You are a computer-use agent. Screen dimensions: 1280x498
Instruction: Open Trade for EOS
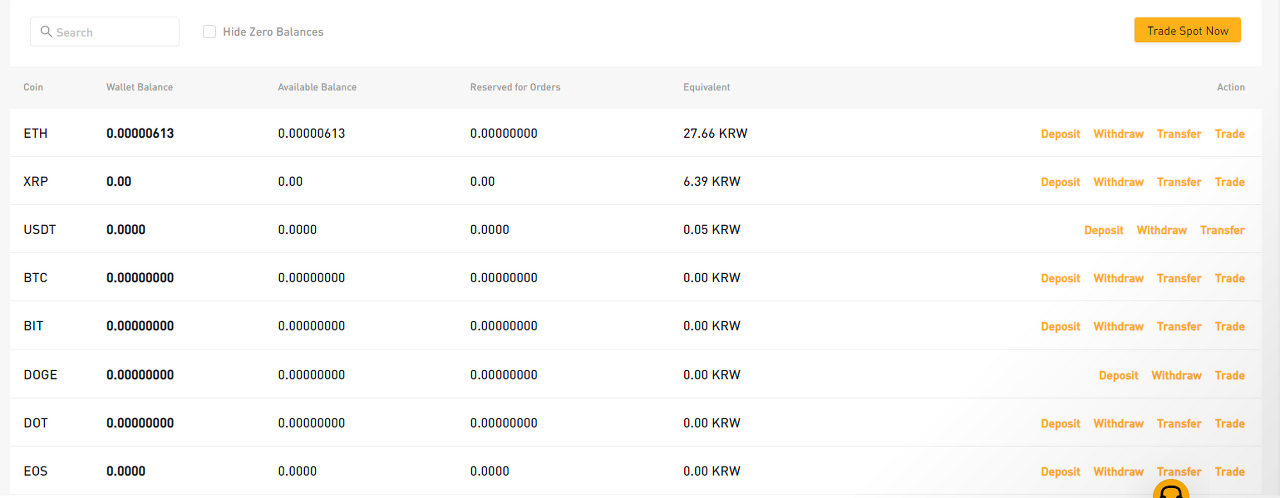tap(1229, 471)
